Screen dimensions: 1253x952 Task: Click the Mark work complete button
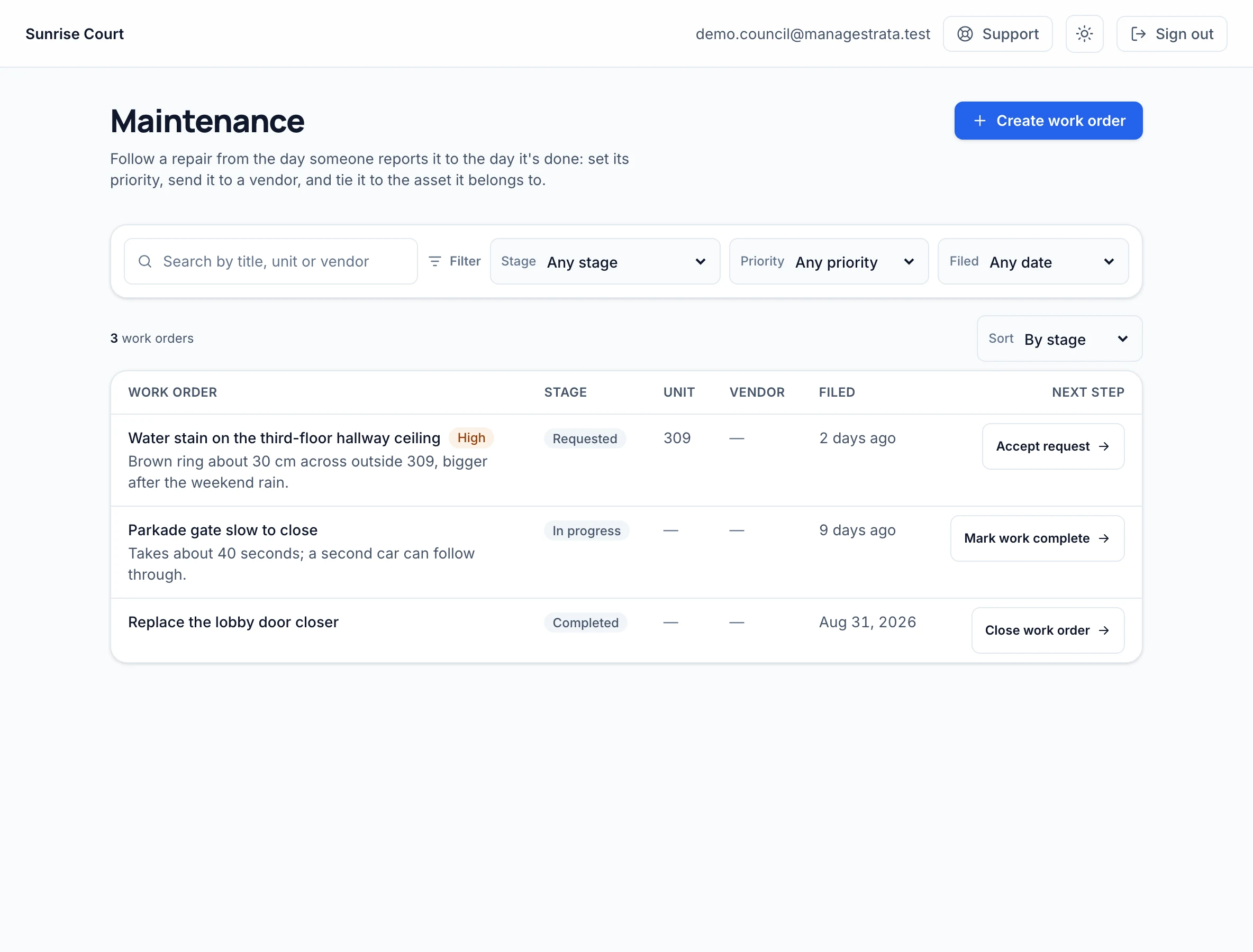click(1037, 538)
